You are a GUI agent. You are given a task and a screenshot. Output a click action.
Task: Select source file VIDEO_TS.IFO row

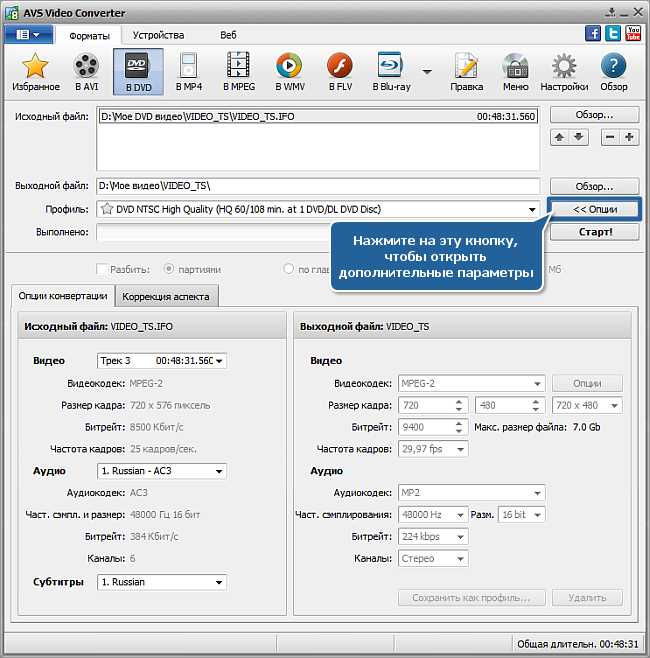coord(318,116)
